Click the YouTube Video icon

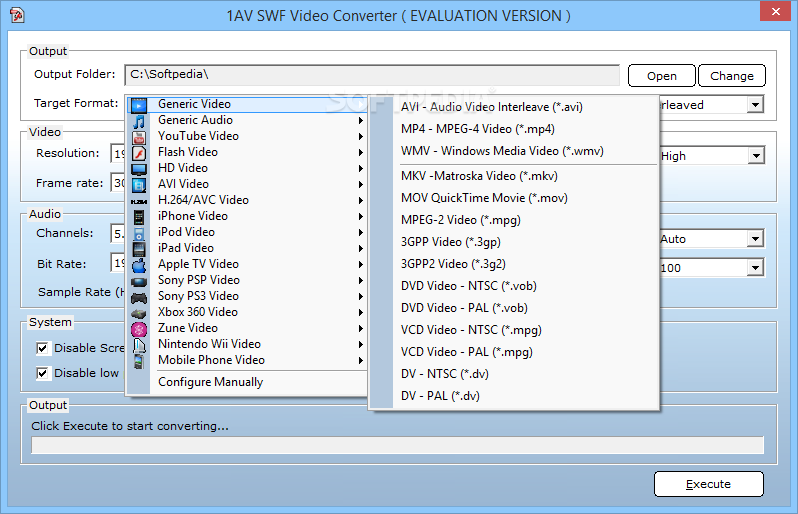[139, 137]
